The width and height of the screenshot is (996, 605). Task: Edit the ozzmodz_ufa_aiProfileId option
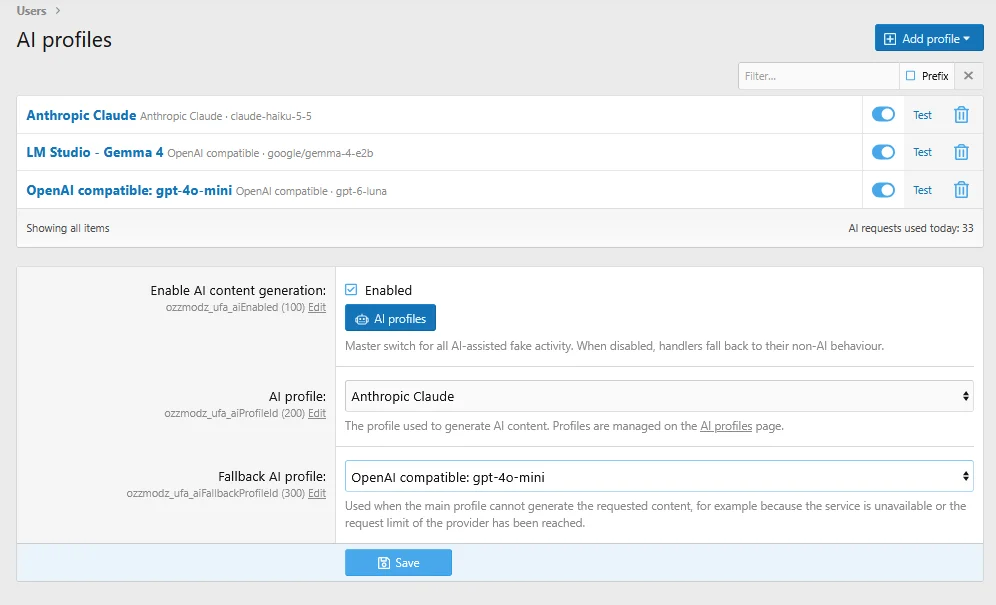coord(317,414)
